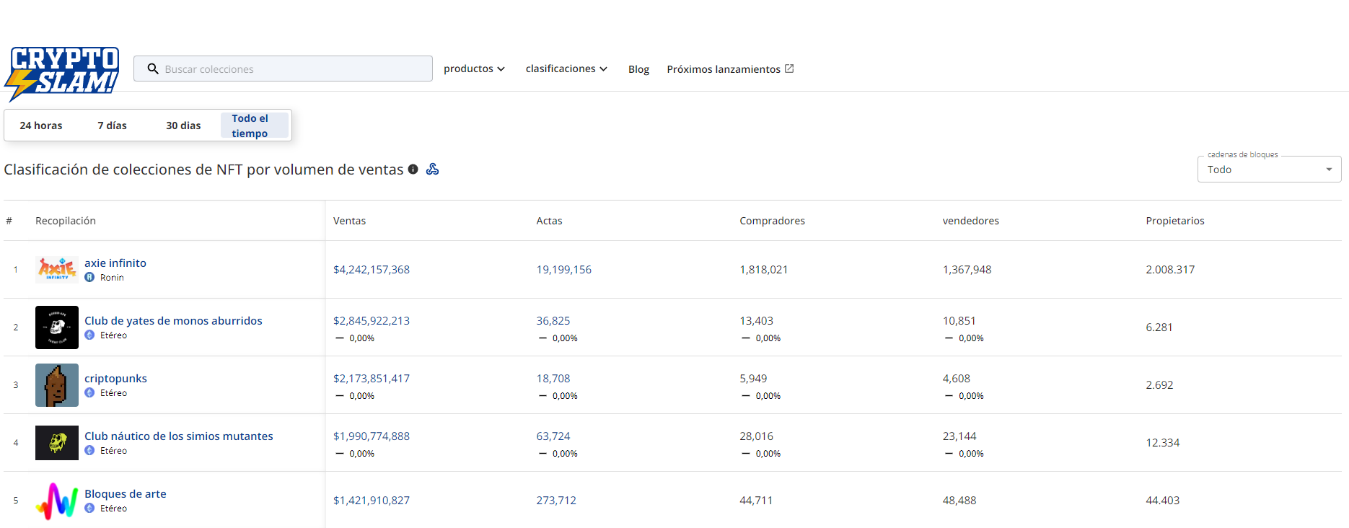This screenshot has height=528, width=1349.
Task: Click the CryptoSlam logo
Action: click(x=63, y=72)
